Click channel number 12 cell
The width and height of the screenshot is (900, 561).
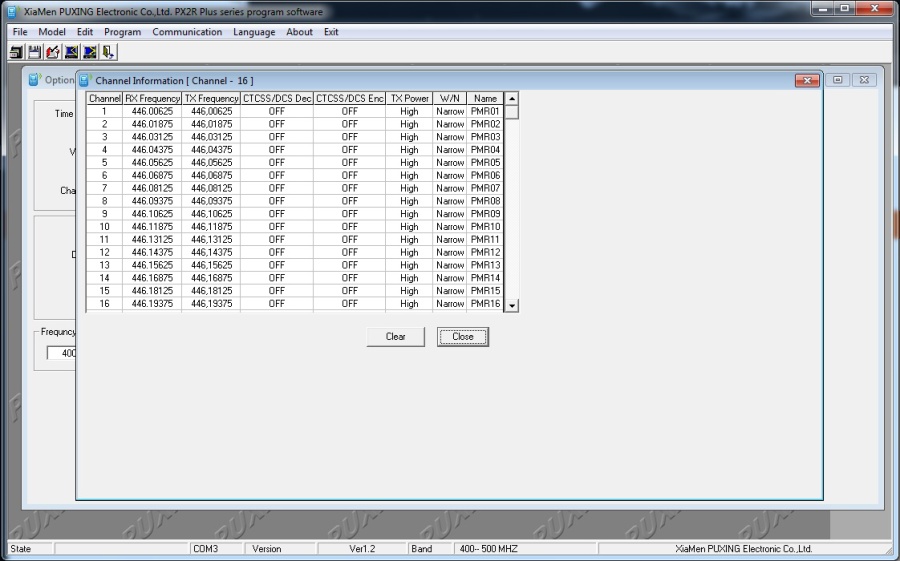click(x=104, y=252)
